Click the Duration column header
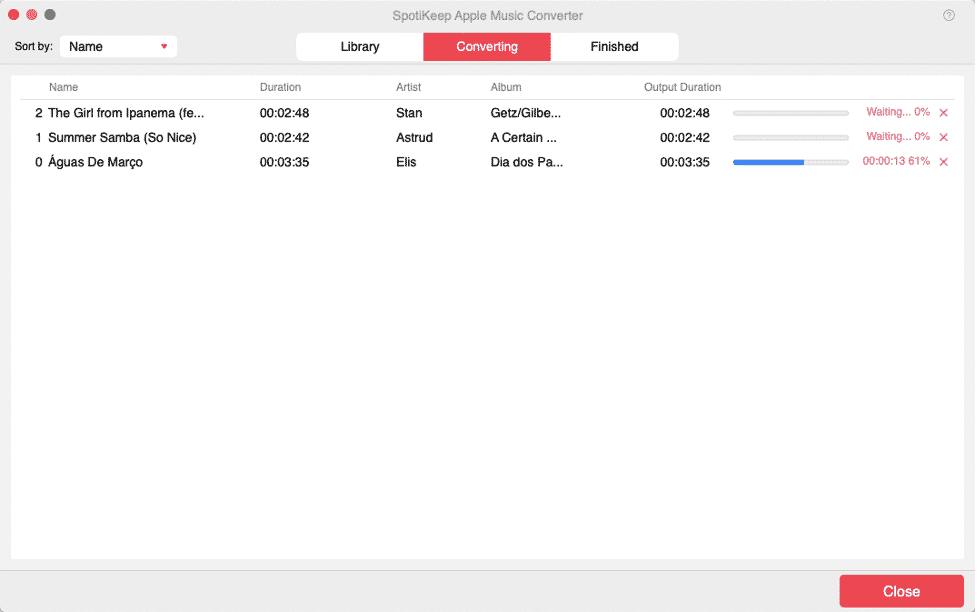 click(280, 87)
